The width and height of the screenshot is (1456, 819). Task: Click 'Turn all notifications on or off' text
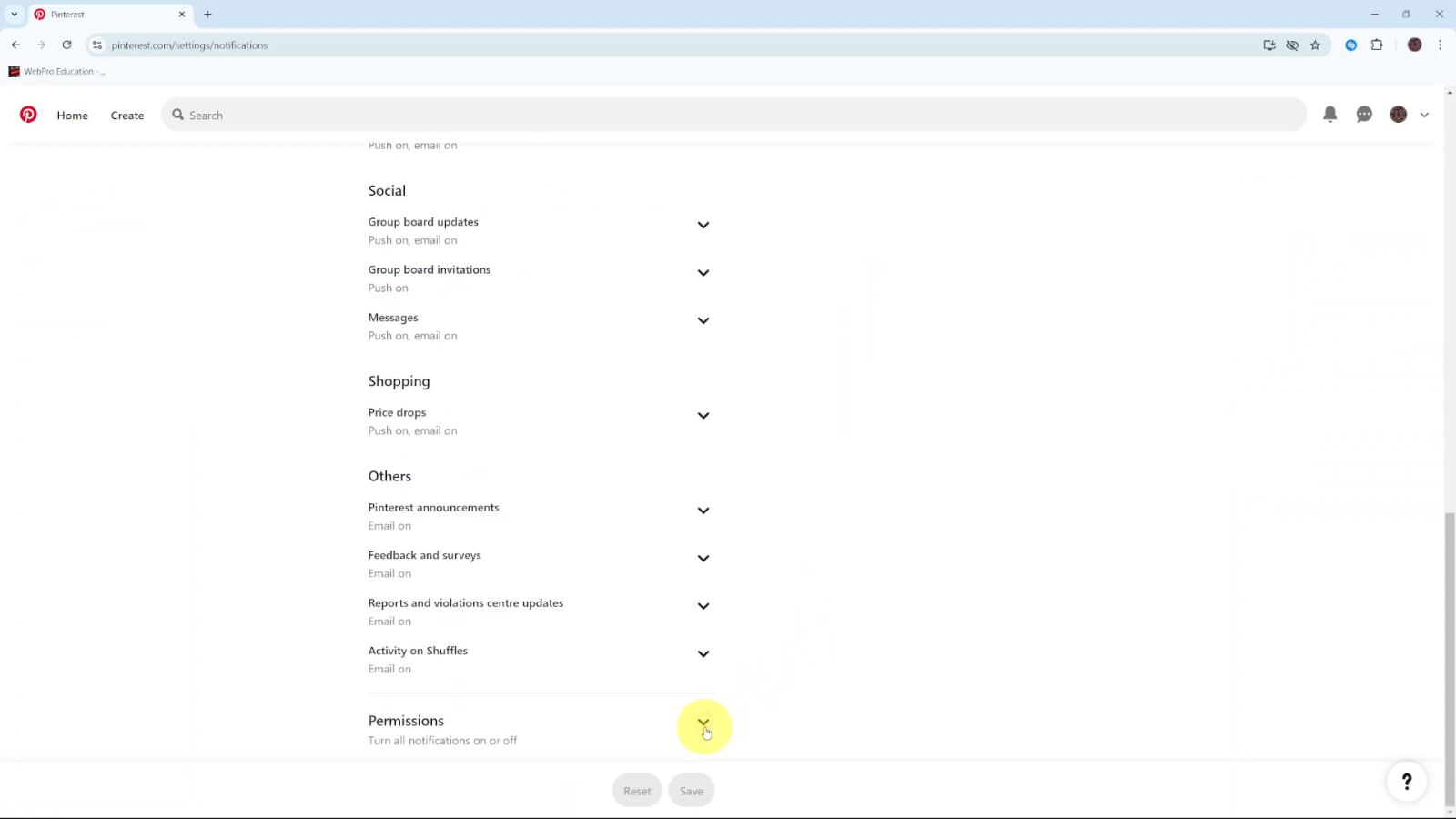coord(442,741)
